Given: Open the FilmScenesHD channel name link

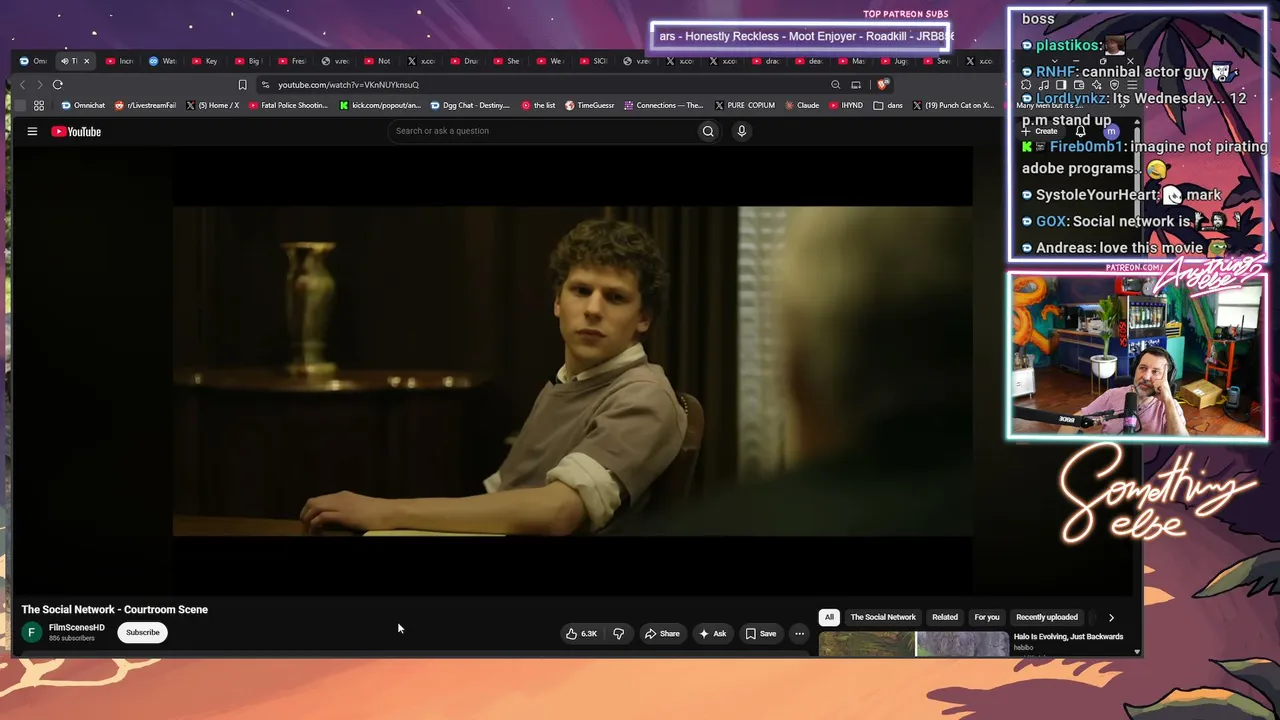Looking at the screenshot, I should click(77, 628).
